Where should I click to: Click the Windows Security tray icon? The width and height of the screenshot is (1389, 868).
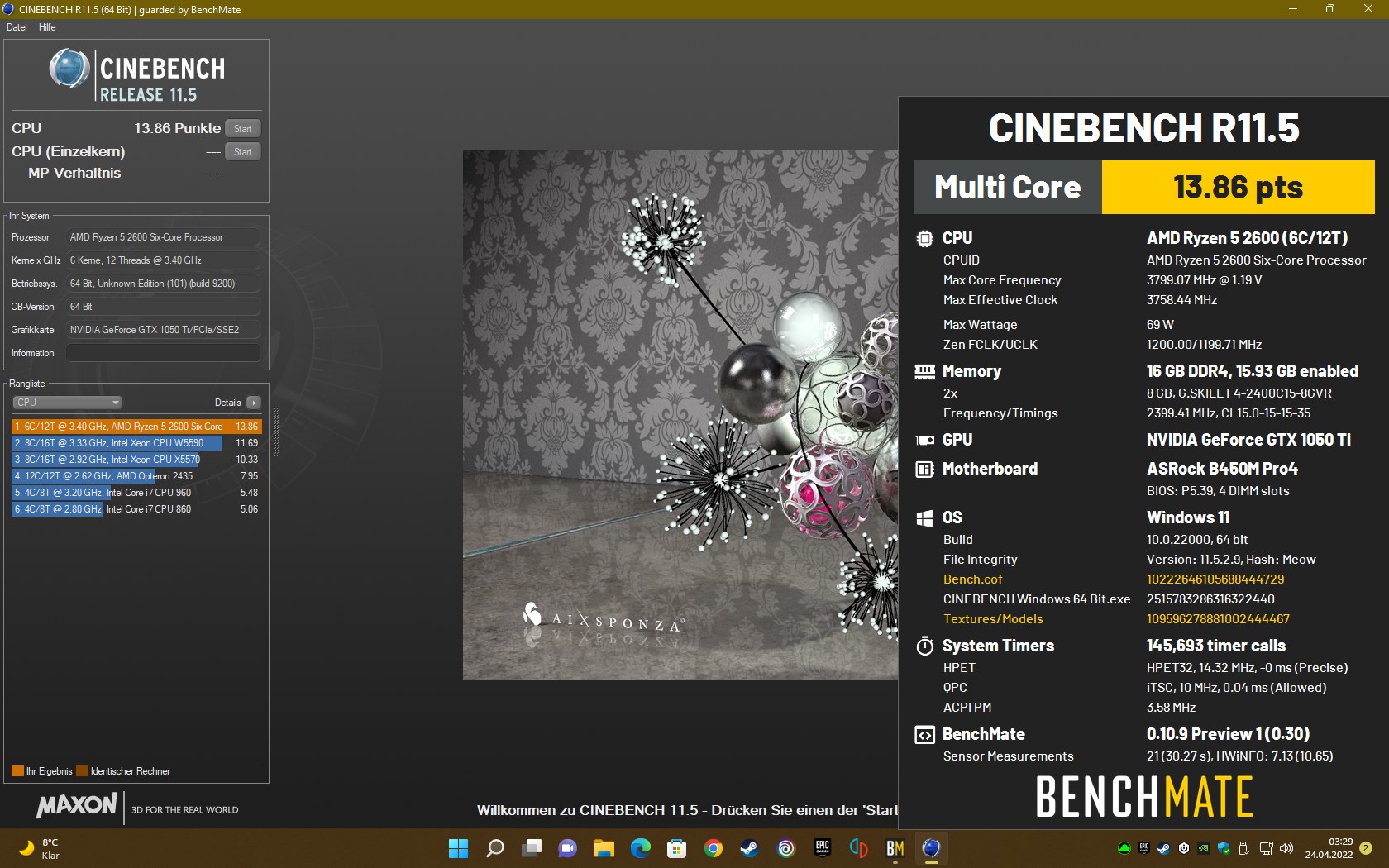1224,848
